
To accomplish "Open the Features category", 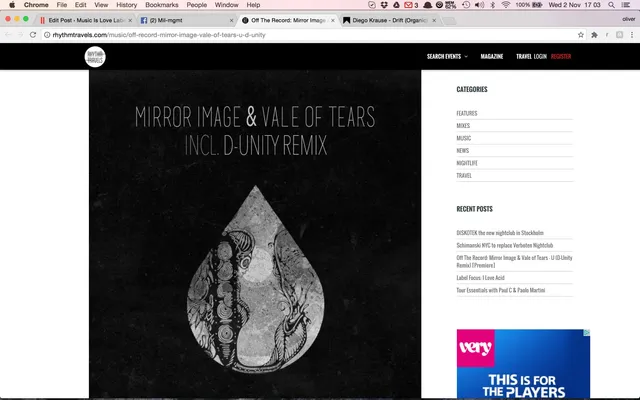I will point(467,113).
